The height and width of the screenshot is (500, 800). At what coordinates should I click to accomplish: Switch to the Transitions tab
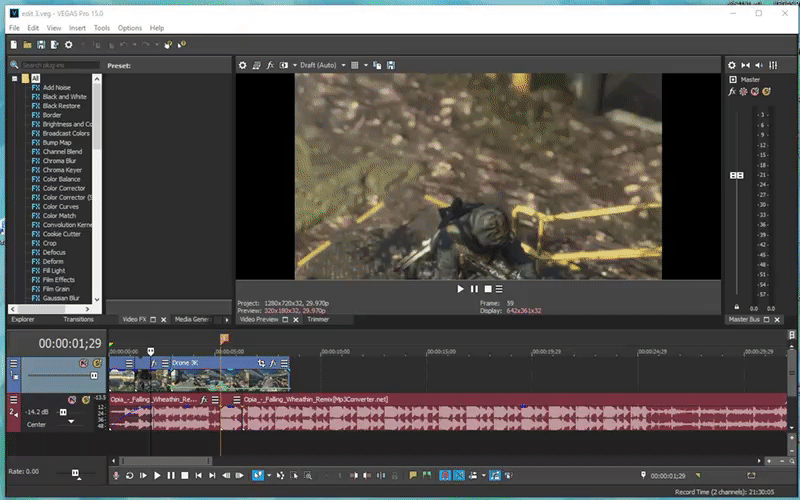pyautogui.click(x=79, y=319)
